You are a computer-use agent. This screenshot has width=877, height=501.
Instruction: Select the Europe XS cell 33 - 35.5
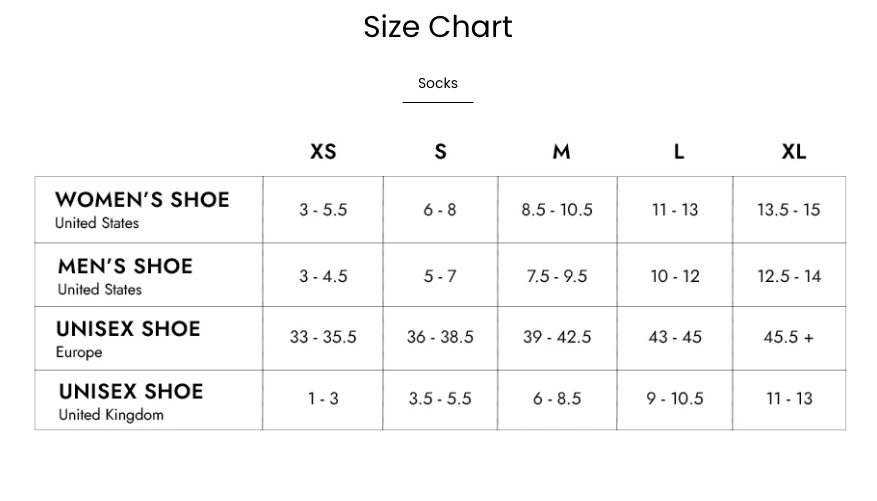point(323,338)
